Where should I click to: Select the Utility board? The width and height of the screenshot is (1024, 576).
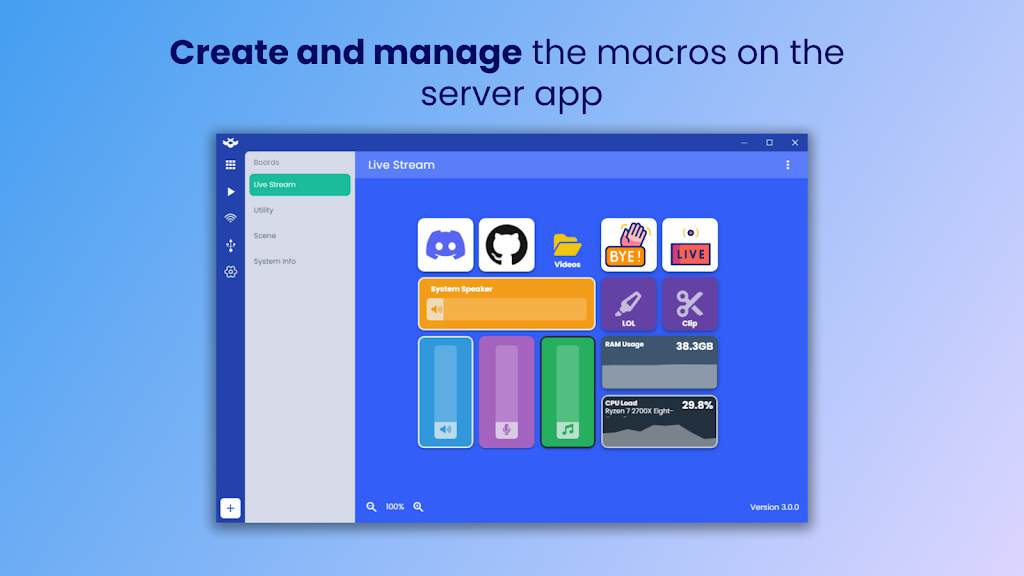(x=264, y=210)
